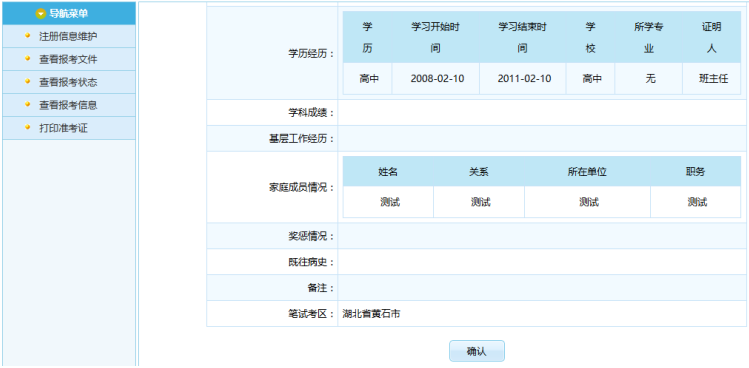Viewport: 749px width, 368px height.
Task: Click the 奖惩情况 row label
Action: pyautogui.click(x=310, y=236)
